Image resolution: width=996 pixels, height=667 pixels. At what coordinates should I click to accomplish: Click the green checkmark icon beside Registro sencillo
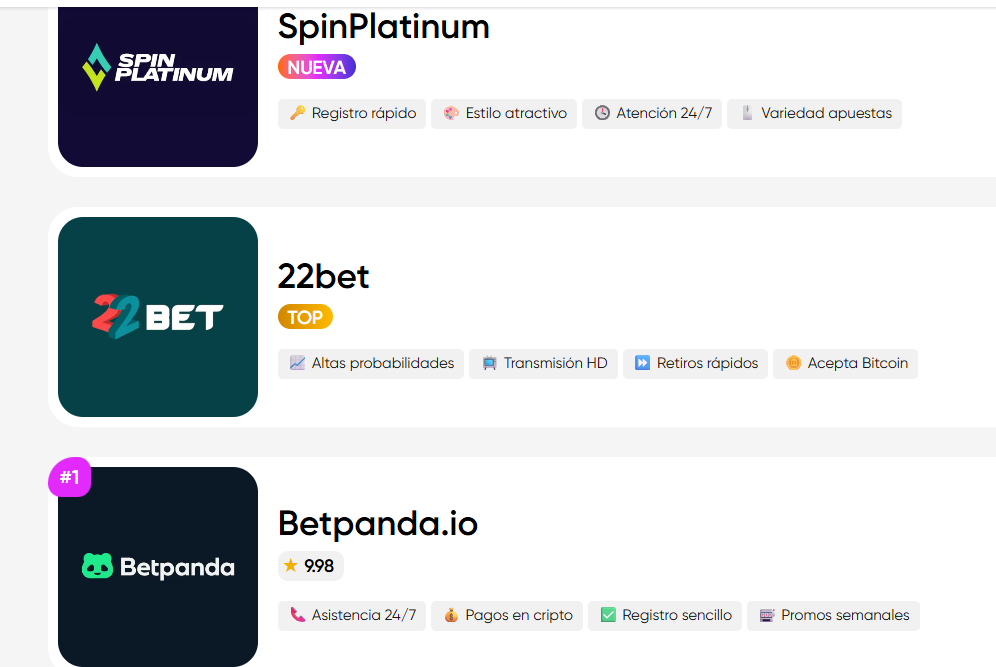[x=607, y=616]
